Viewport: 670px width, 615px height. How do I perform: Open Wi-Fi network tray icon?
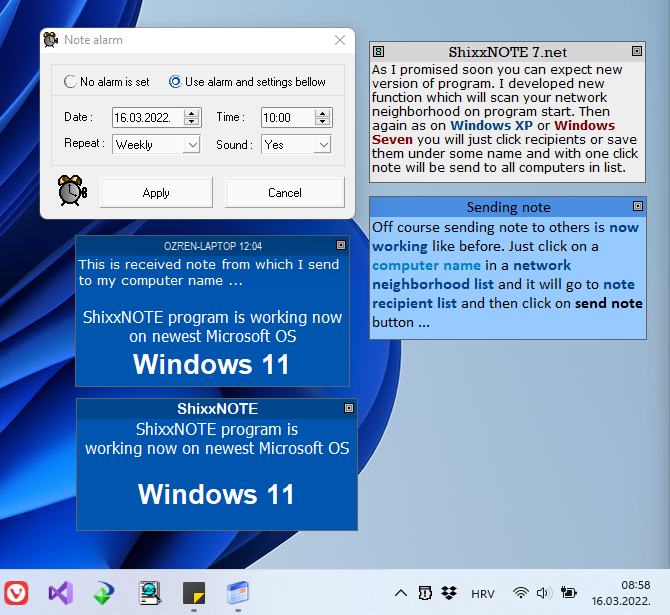click(x=520, y=593)
